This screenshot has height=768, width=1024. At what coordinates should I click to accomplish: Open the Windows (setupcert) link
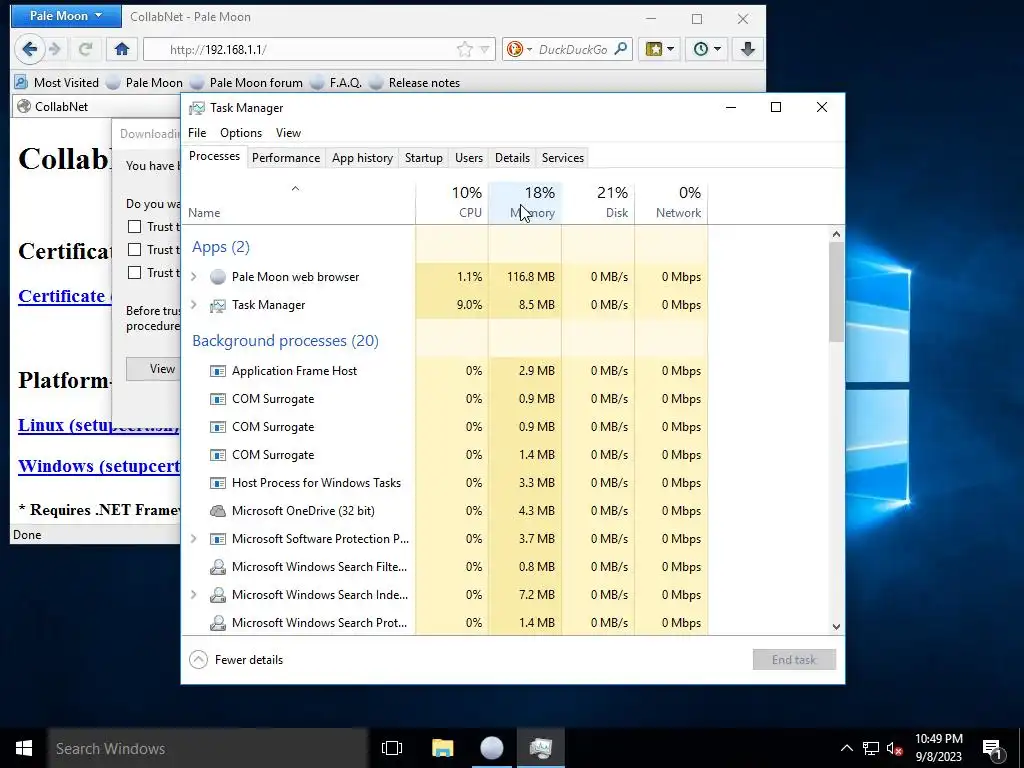[x=99, y=466]
